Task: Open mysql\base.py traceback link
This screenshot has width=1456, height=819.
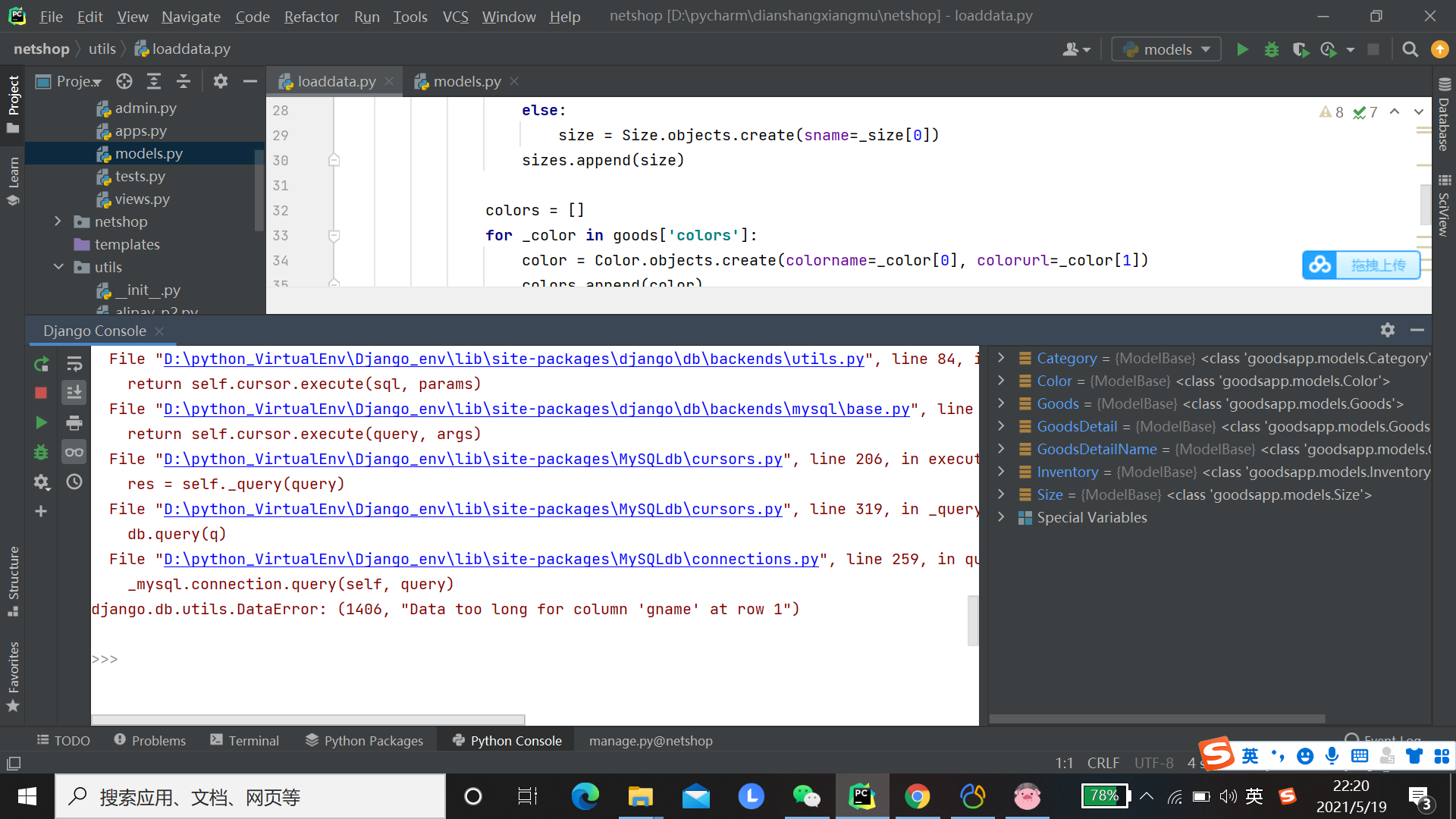Action: pos(537,409)
